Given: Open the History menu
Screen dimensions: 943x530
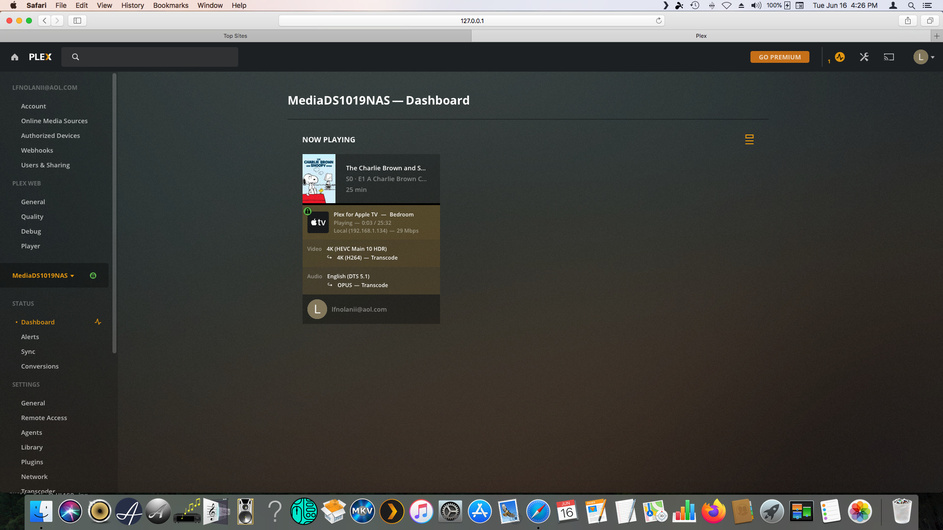Looking at the screenshot, I should point(132,5).
